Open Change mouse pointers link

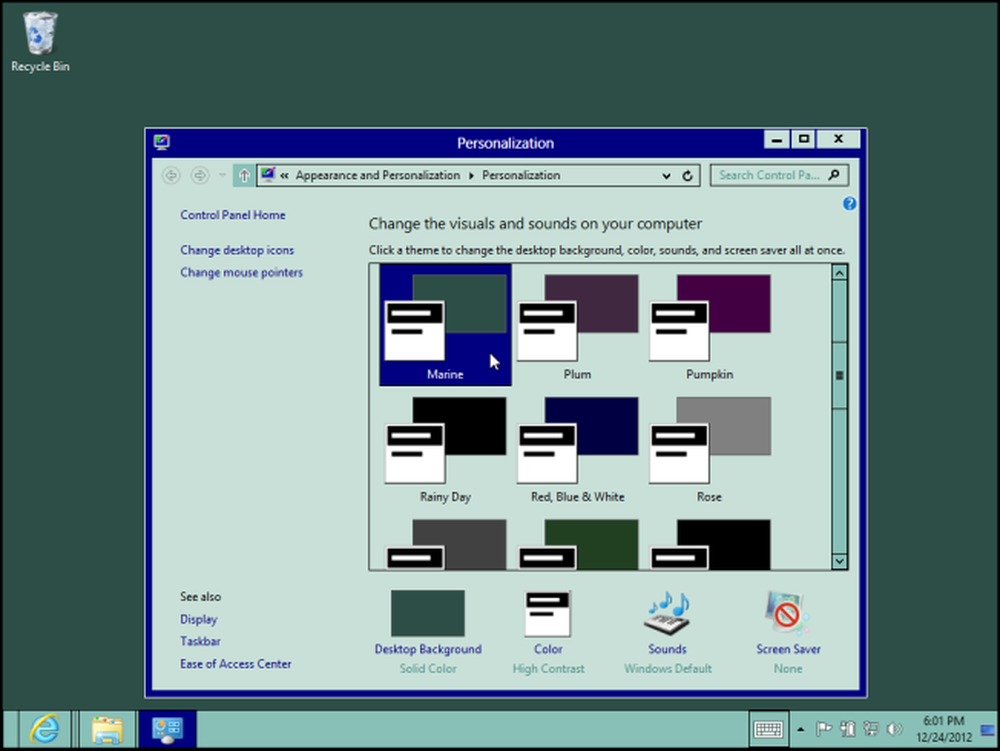(x=241, y=272)
